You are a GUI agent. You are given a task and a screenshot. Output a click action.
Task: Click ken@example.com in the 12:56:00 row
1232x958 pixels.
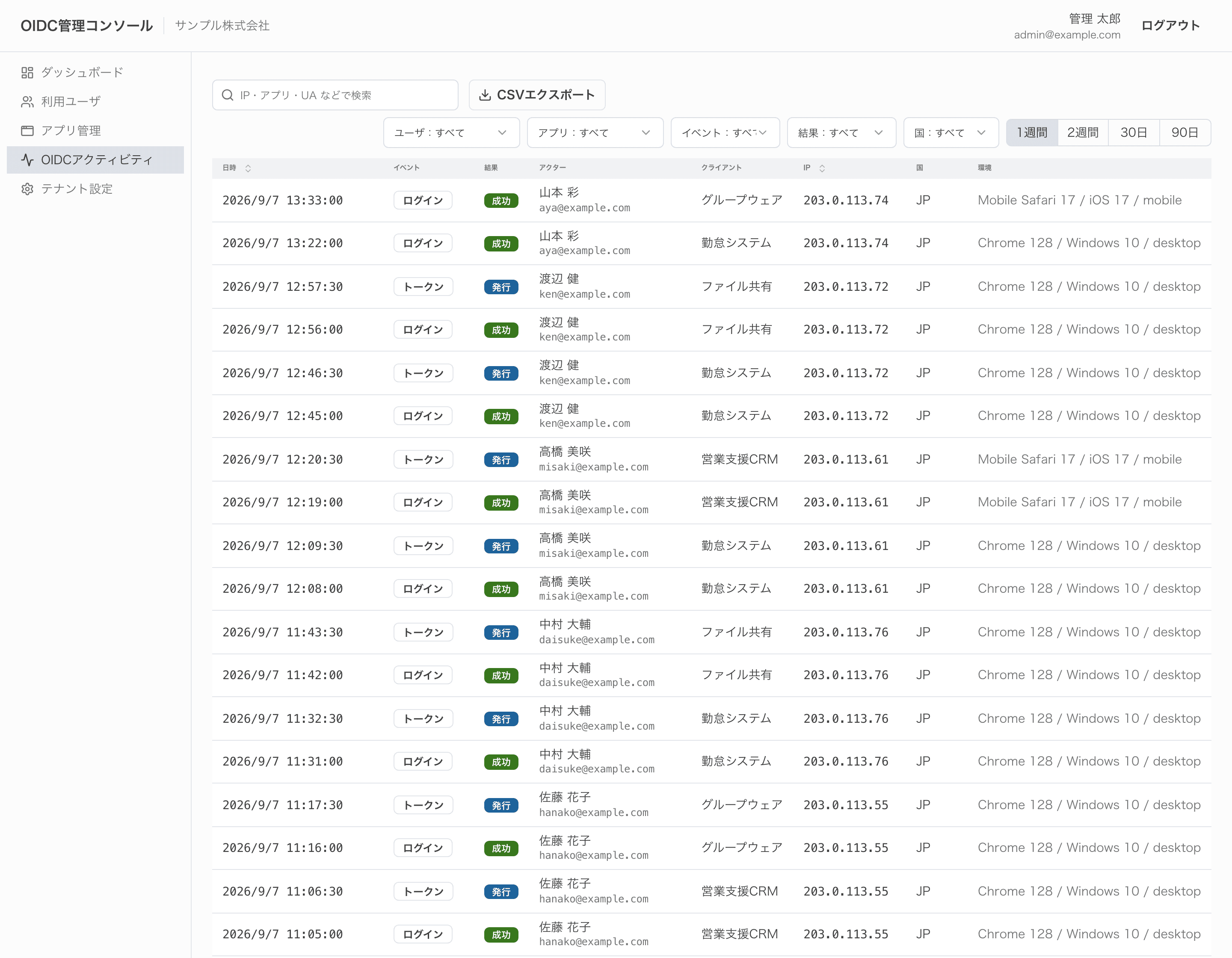[x=584, y=337]
